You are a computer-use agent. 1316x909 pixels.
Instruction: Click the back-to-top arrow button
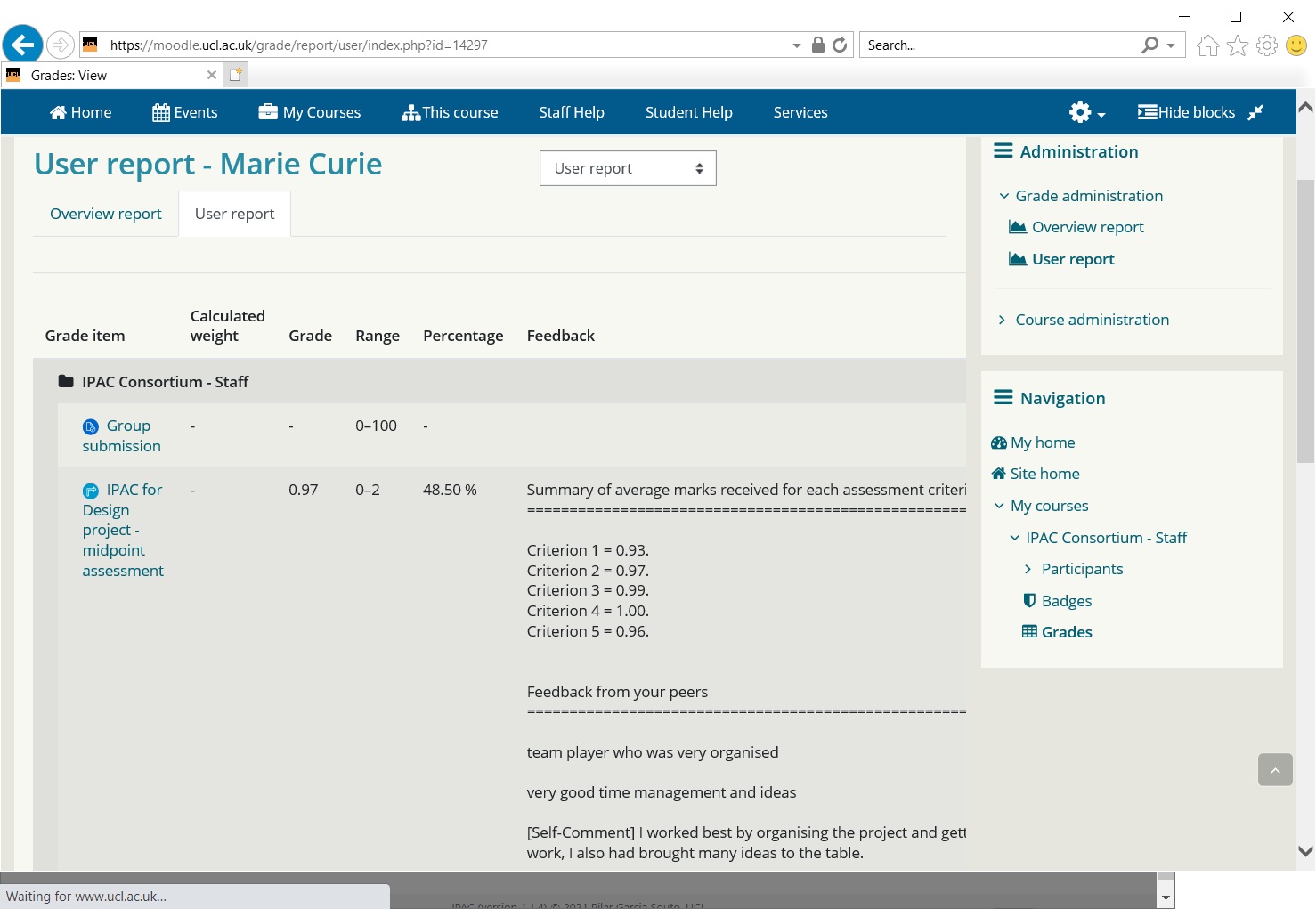pos(1275,770)
